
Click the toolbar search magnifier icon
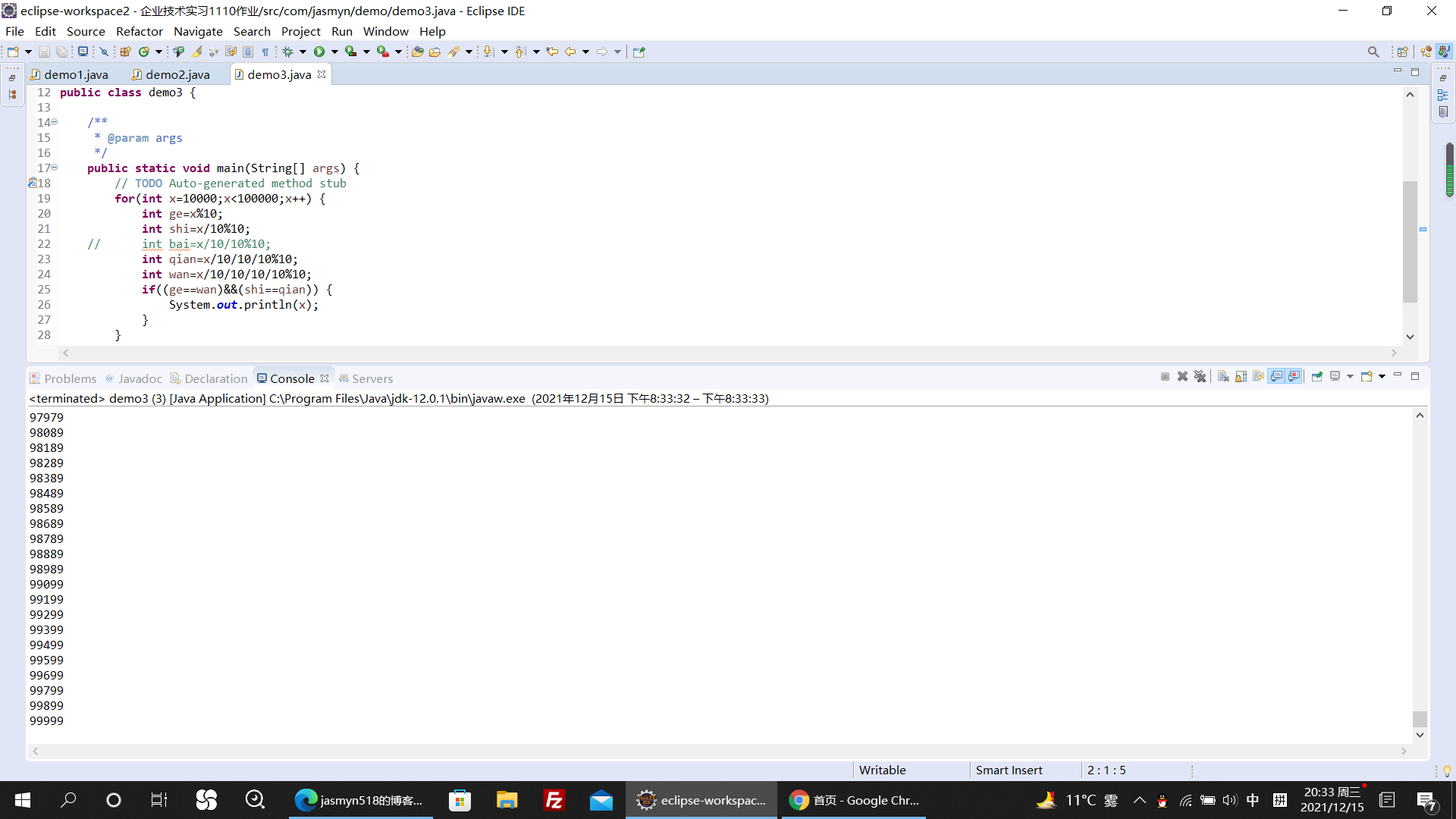click(1373, 52)
